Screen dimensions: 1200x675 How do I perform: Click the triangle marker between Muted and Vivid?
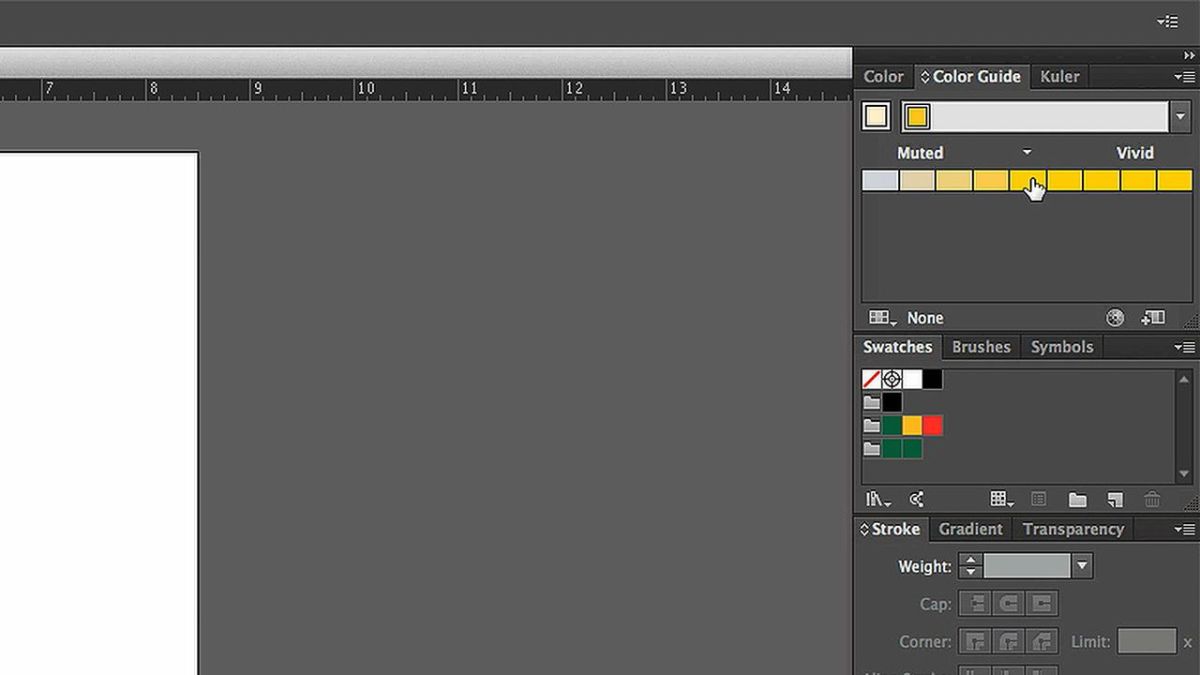click(1027, 152)
